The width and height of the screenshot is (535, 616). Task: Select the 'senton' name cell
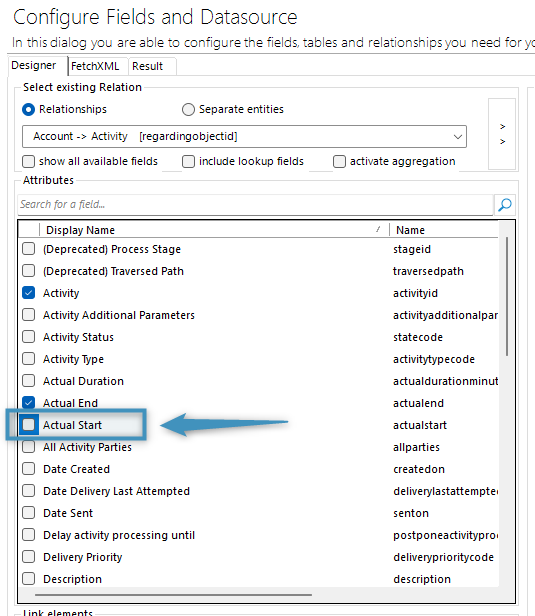point(411,513)
